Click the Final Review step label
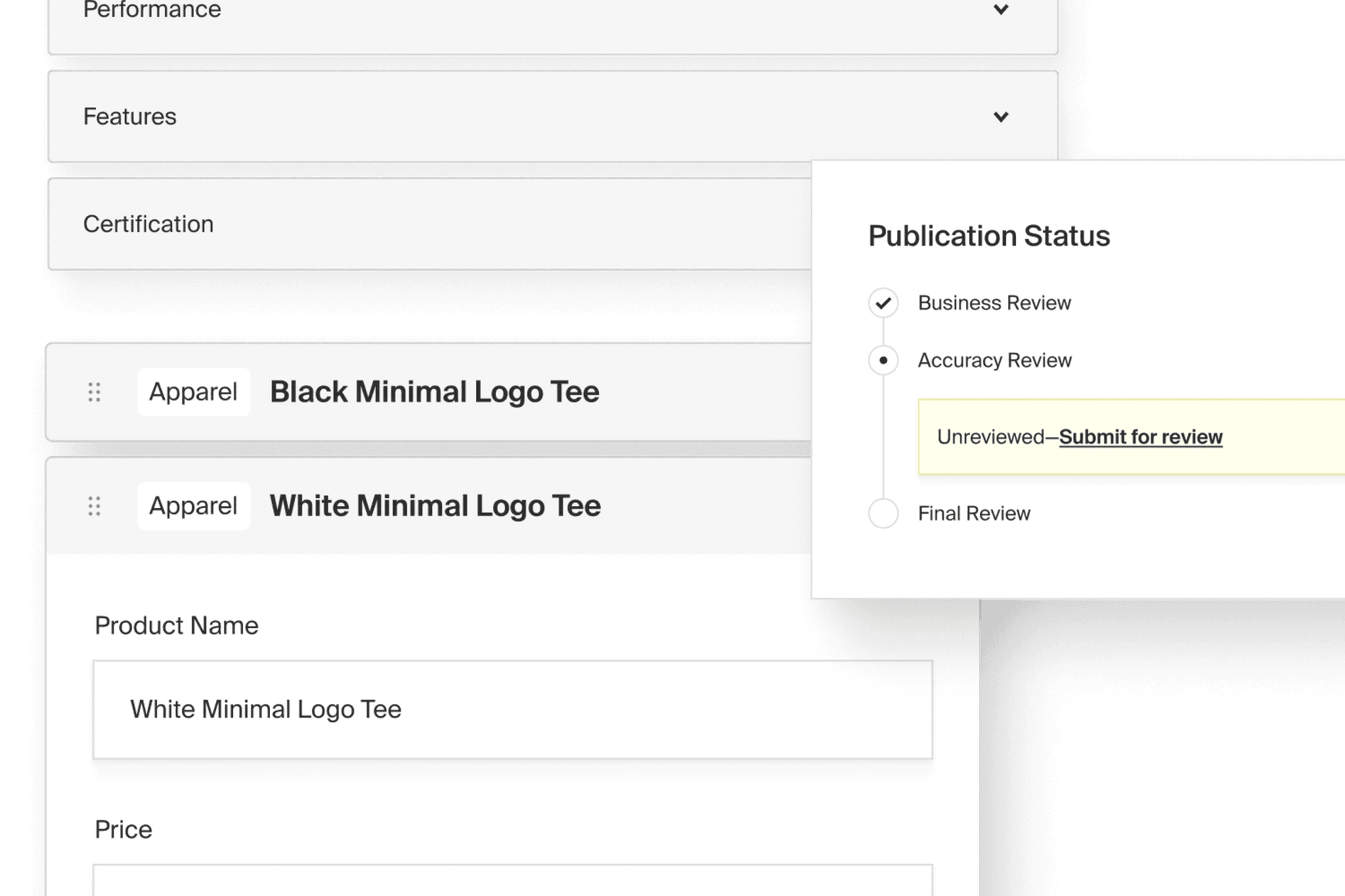 [x=974, y=513]
